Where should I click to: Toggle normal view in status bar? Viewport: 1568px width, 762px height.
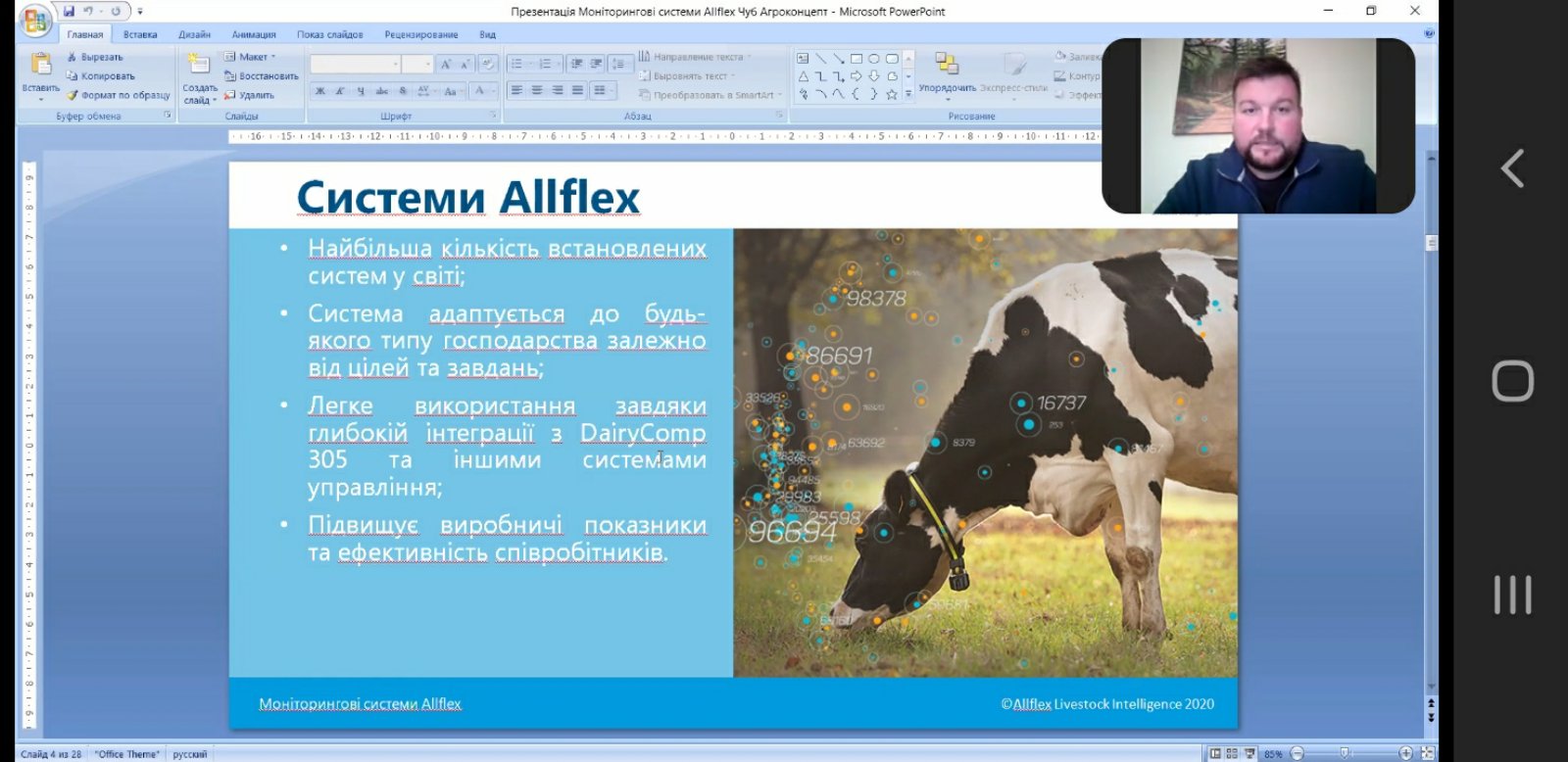tap(1215, 753)
